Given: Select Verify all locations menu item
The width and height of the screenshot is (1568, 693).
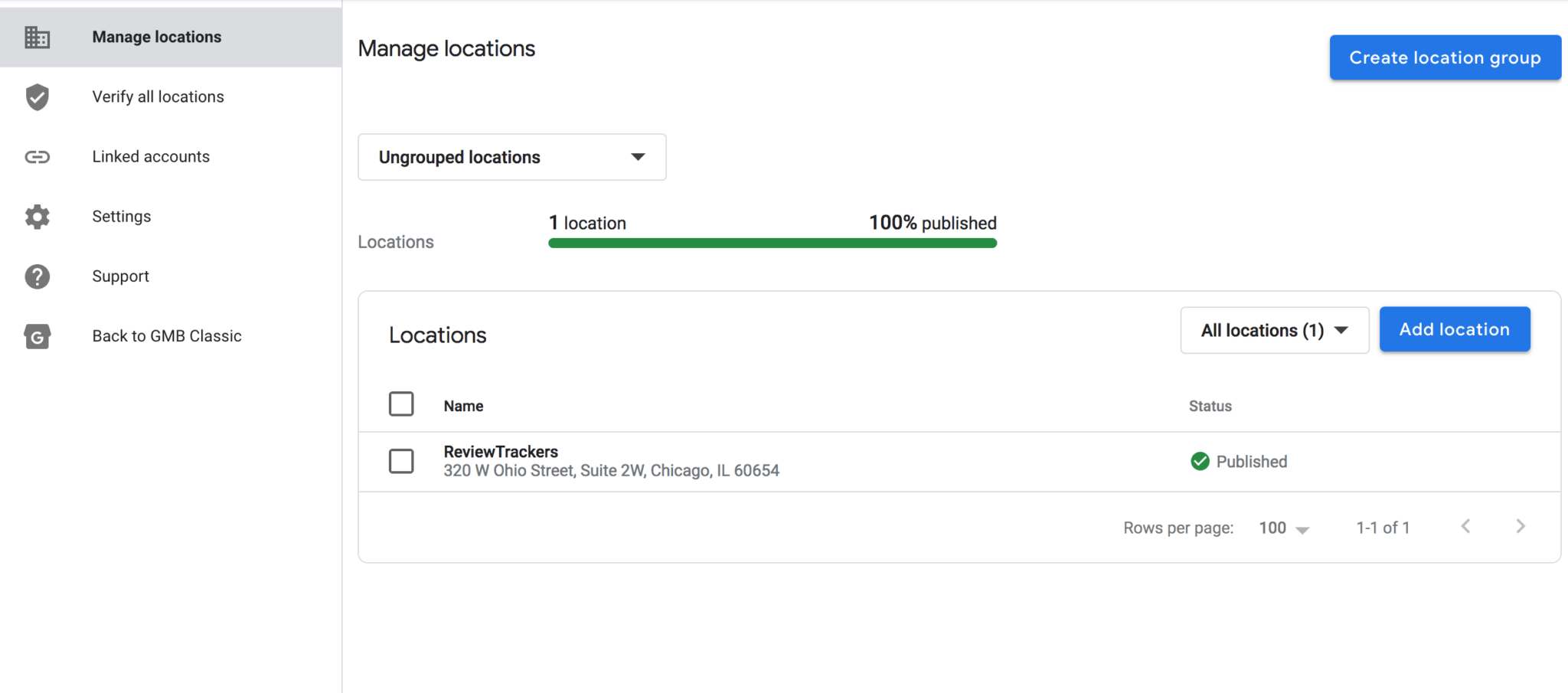Looking at the screenshot, I should [158, 97].
